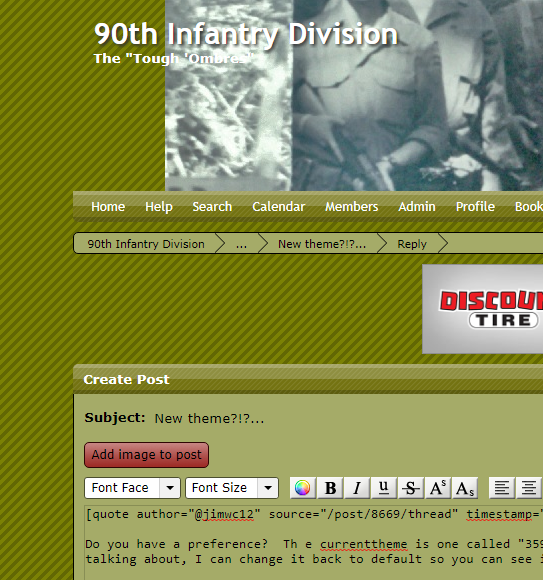Toggle underline formatting
This screenshot has height=580, width=543.
(384, 488)
